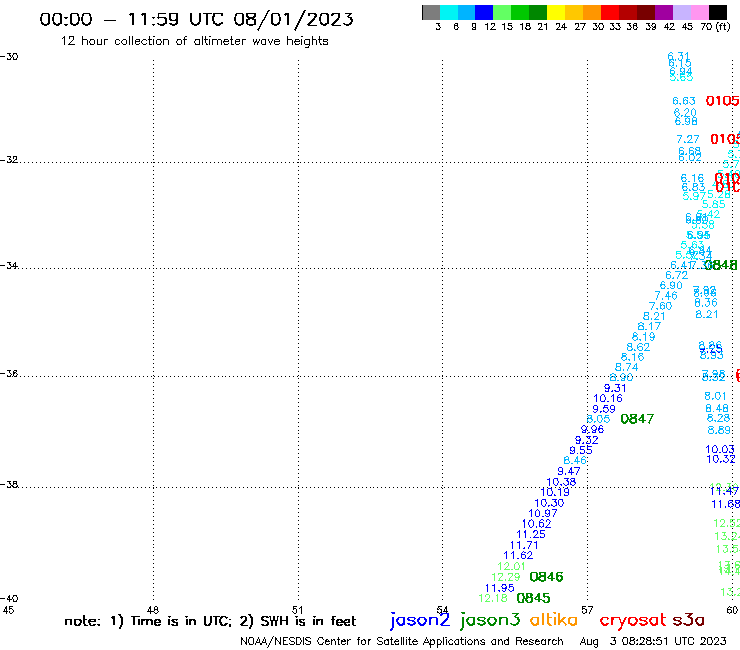The width and height of the screenshot is (740, 650).
Task: Select the black swatch ending the color scale
Action: (x=718, y=12)
